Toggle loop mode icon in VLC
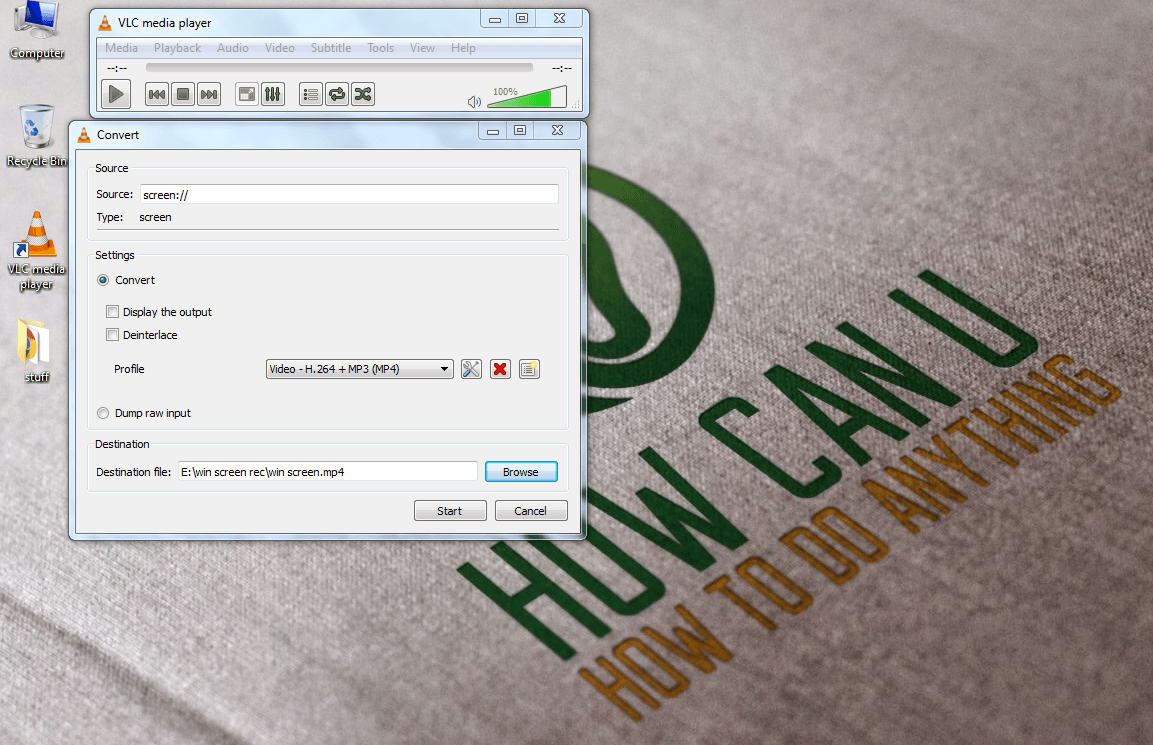This screenshot has height=745, width=1153. tap(337, 94)
